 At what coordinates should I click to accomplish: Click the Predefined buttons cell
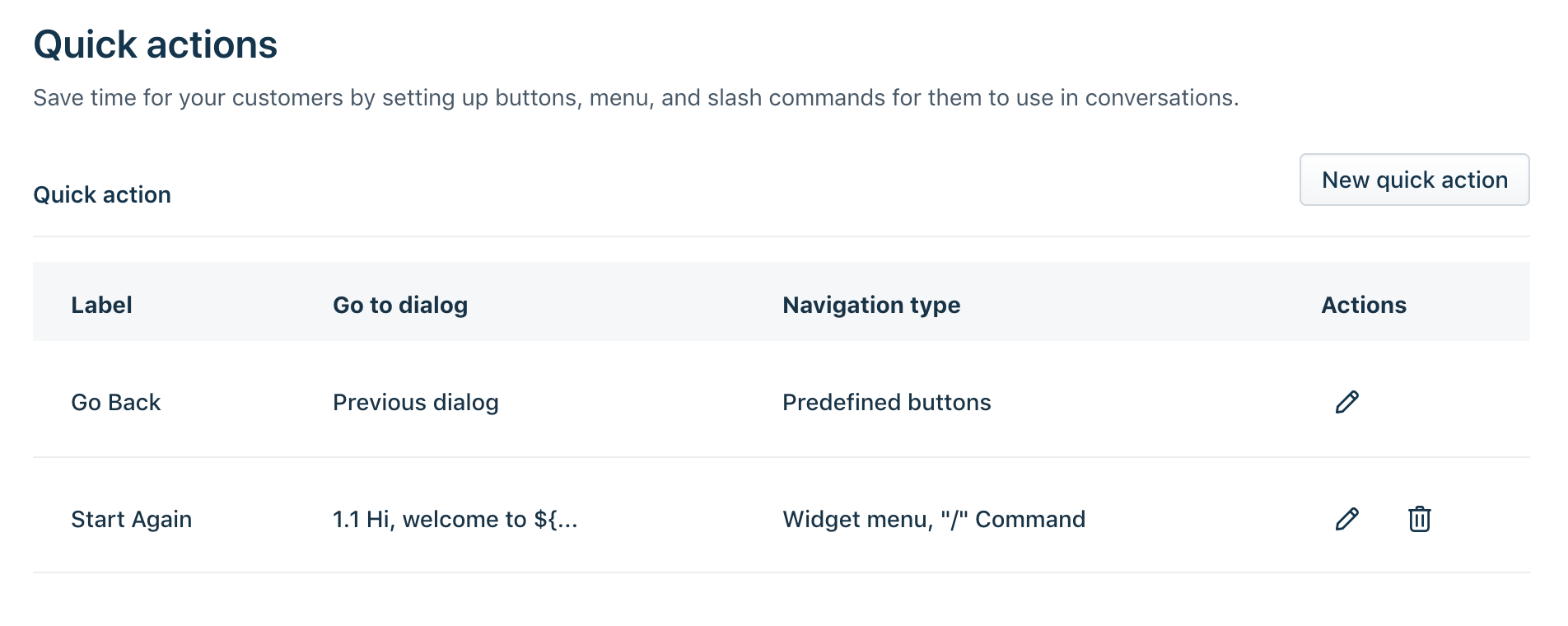click(x=887, y=402)
